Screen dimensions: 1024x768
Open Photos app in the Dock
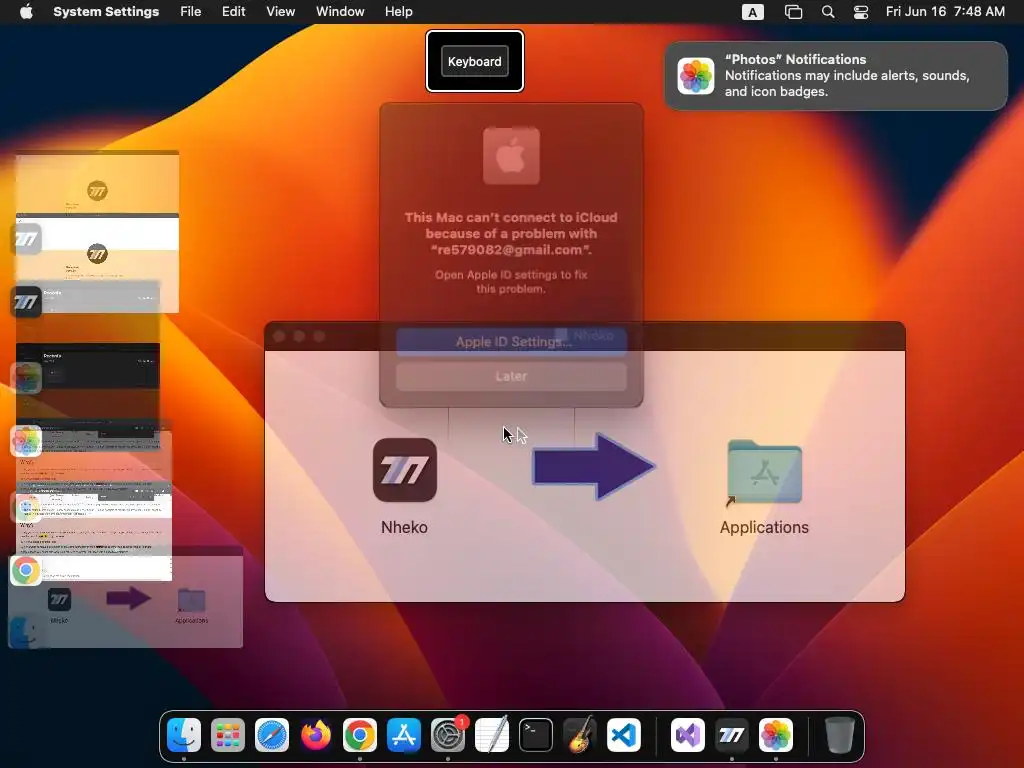click(x=776, y=735)
